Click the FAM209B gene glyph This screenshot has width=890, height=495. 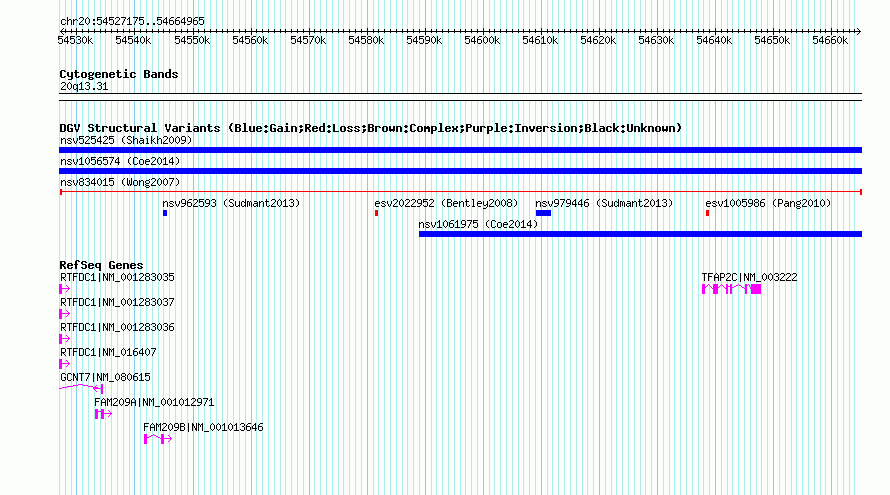click(x=158, y=439)
